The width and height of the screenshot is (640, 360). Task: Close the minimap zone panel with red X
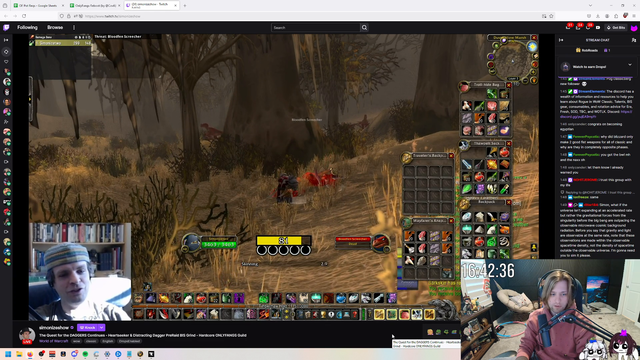(534, 38)
